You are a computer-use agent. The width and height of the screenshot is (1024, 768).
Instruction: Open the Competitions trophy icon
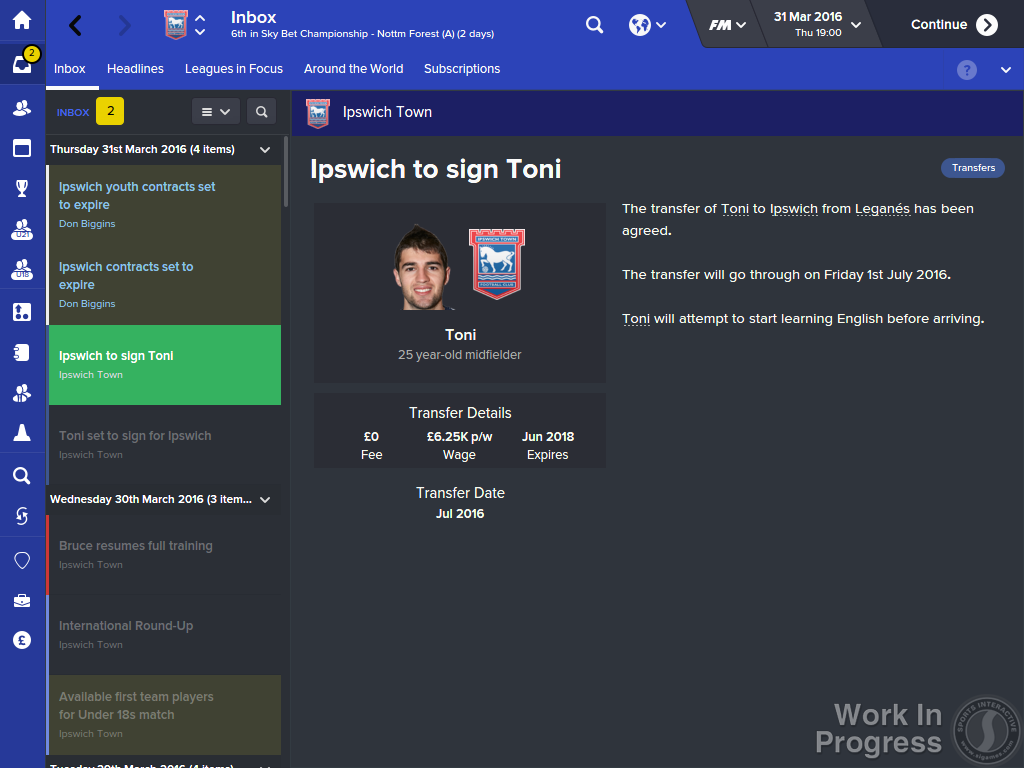[22, 188]
